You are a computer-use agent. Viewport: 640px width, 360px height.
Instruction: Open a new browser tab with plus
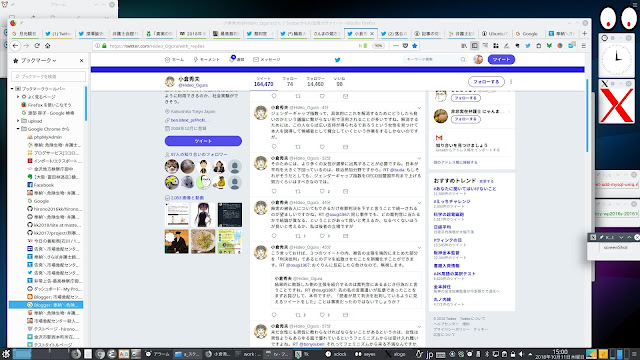click(584, 33)
